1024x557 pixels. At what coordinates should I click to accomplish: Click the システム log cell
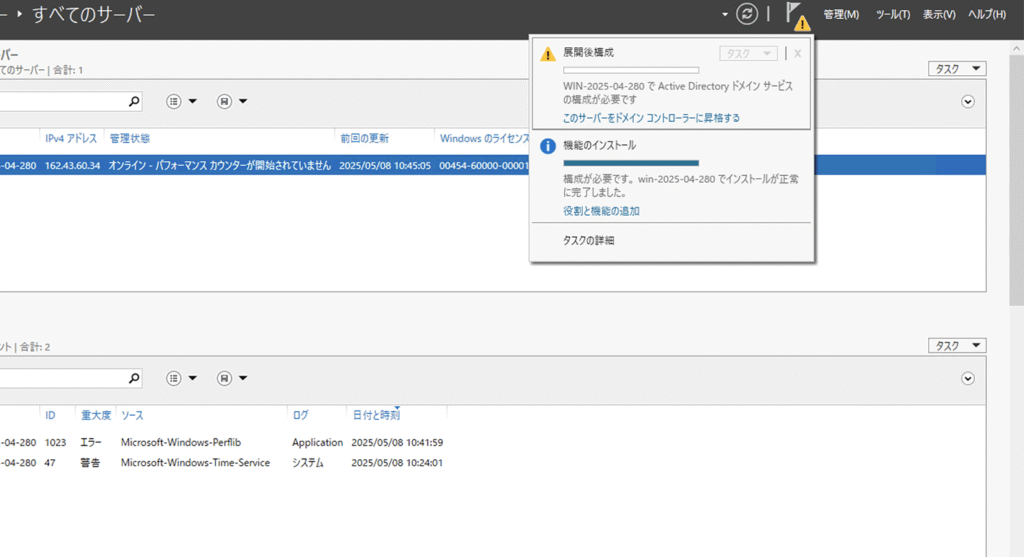tap(308, 463)
